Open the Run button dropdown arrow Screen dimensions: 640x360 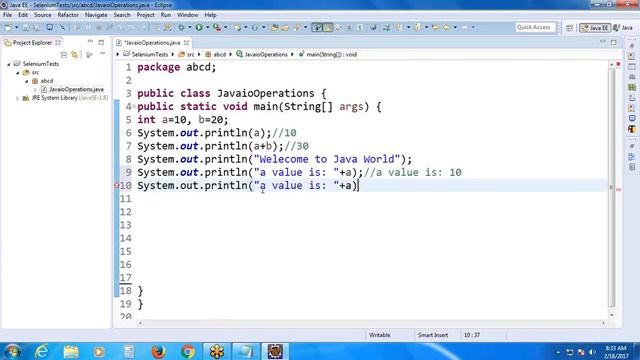(207, 27)
